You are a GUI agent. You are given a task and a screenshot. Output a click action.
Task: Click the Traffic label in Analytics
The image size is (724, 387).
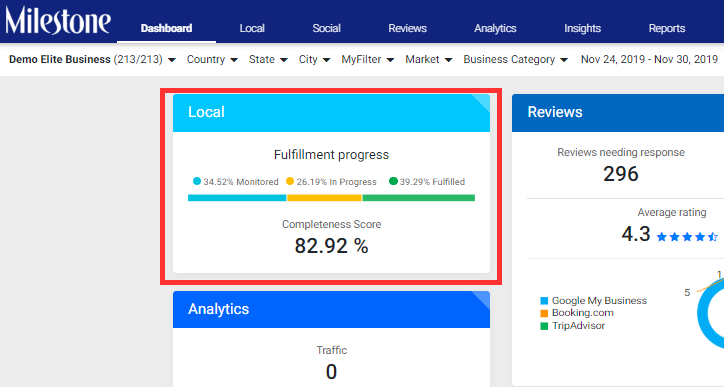[332, 351]
